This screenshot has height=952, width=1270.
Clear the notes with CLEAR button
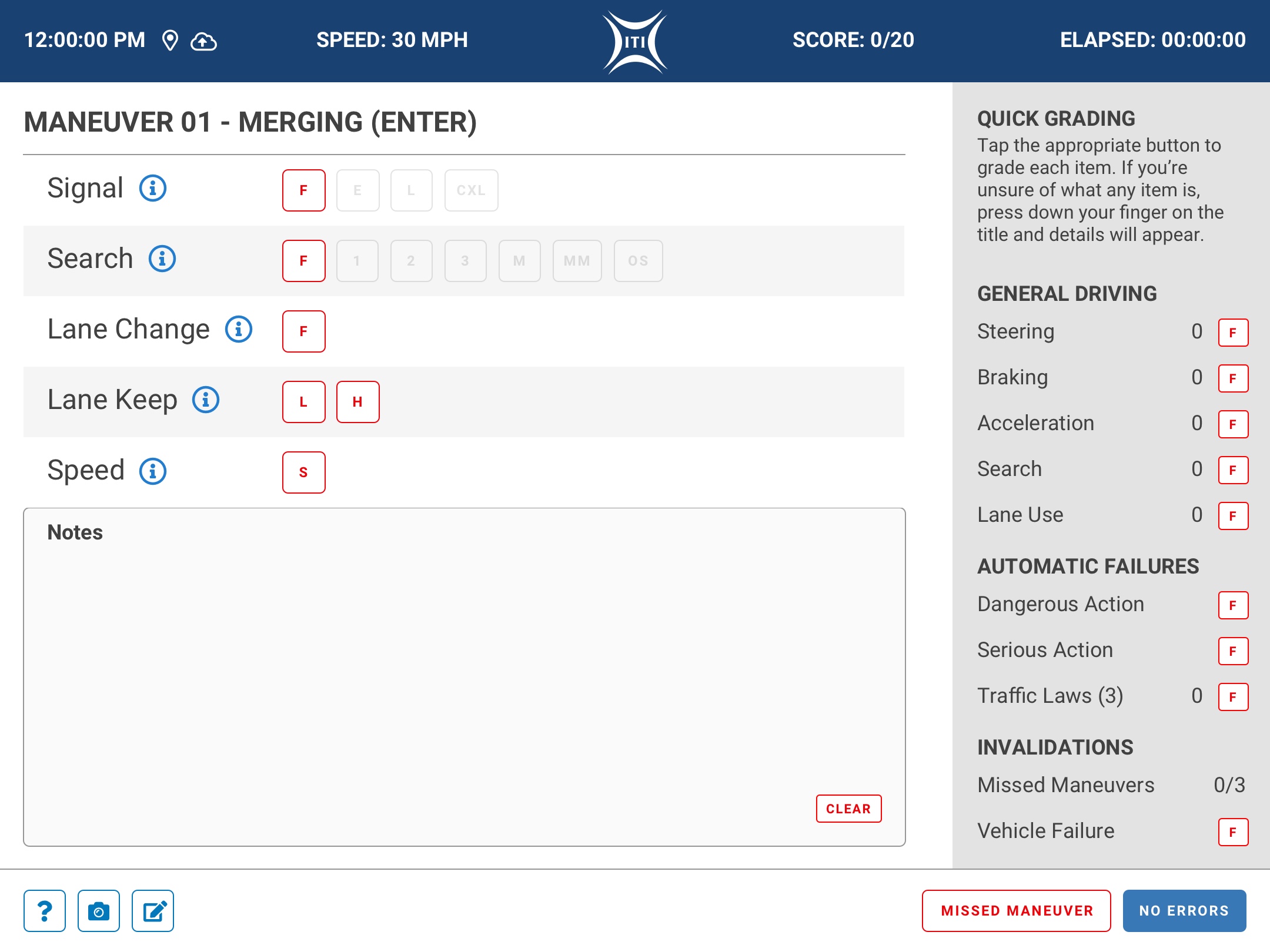click(848, 809)
